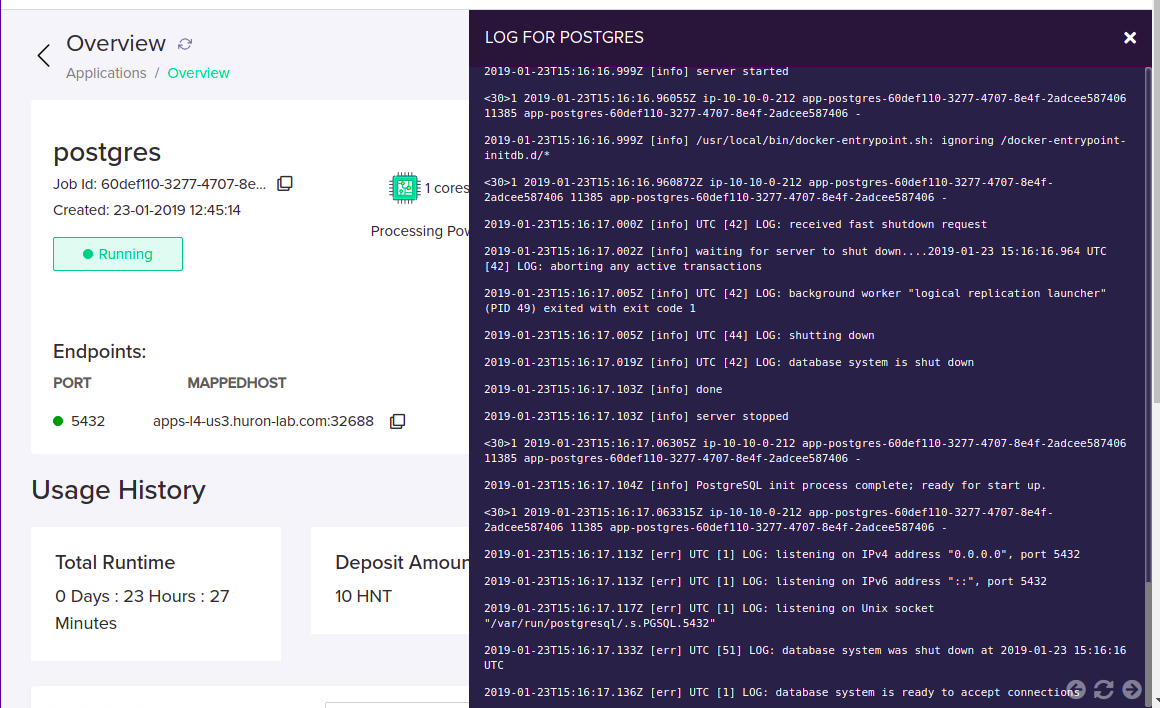Click the LOG FOR POSTGRES panel title
This screenshot has height=708, width=1160.
click(564, 38)
